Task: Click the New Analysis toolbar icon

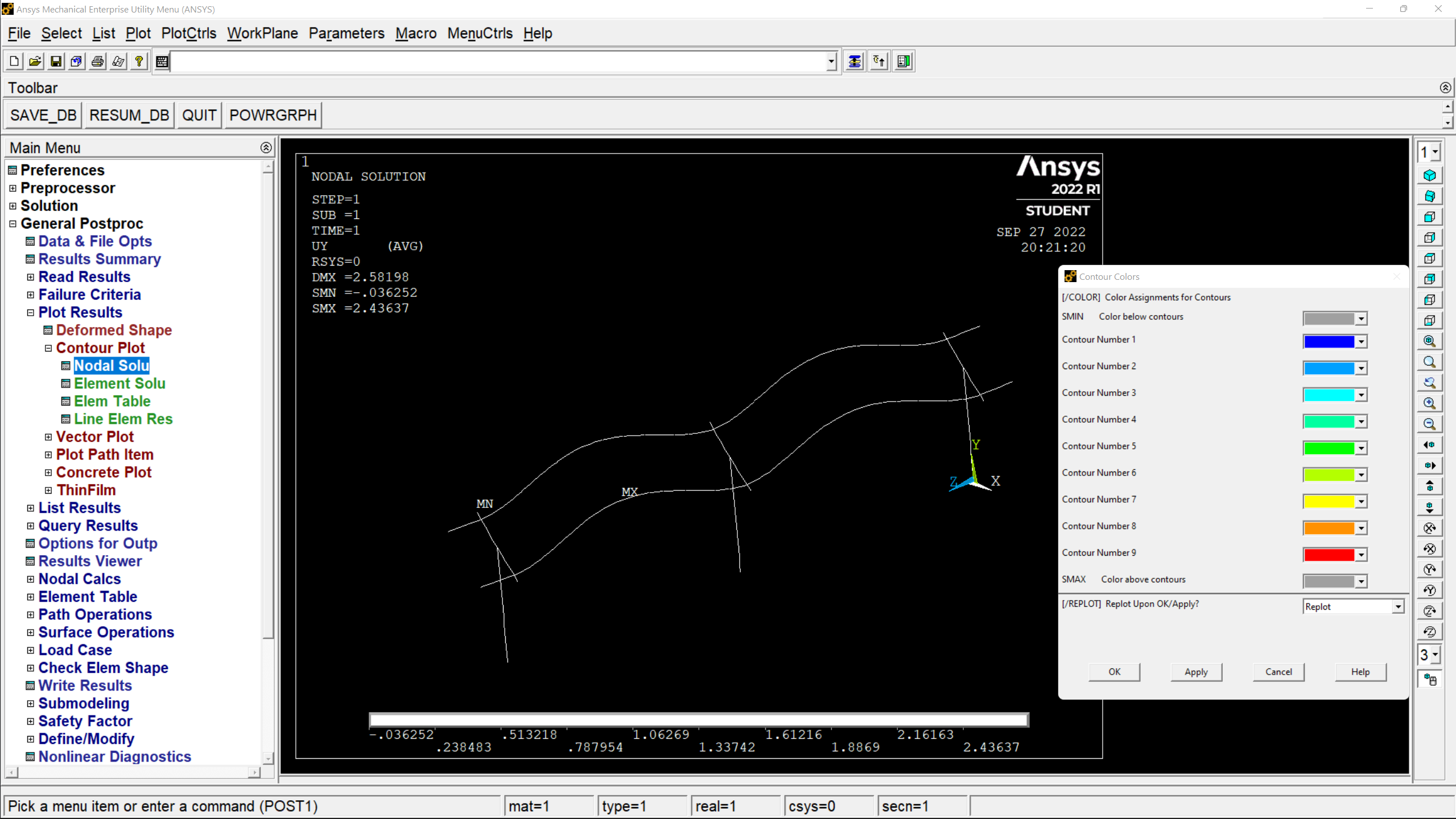Action: click(x=14, y=61)
